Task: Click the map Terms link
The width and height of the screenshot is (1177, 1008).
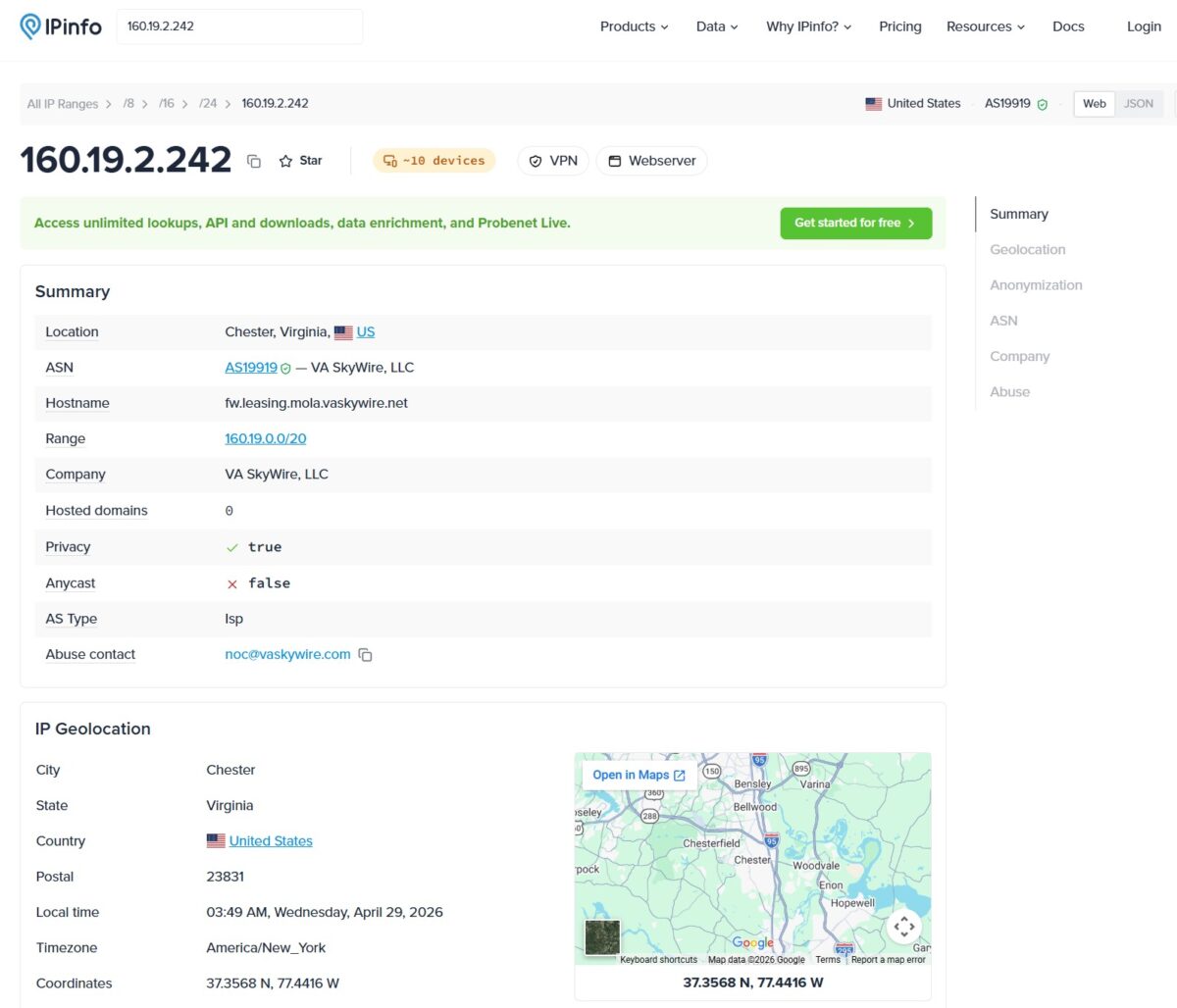Action: tap(828, 960)
